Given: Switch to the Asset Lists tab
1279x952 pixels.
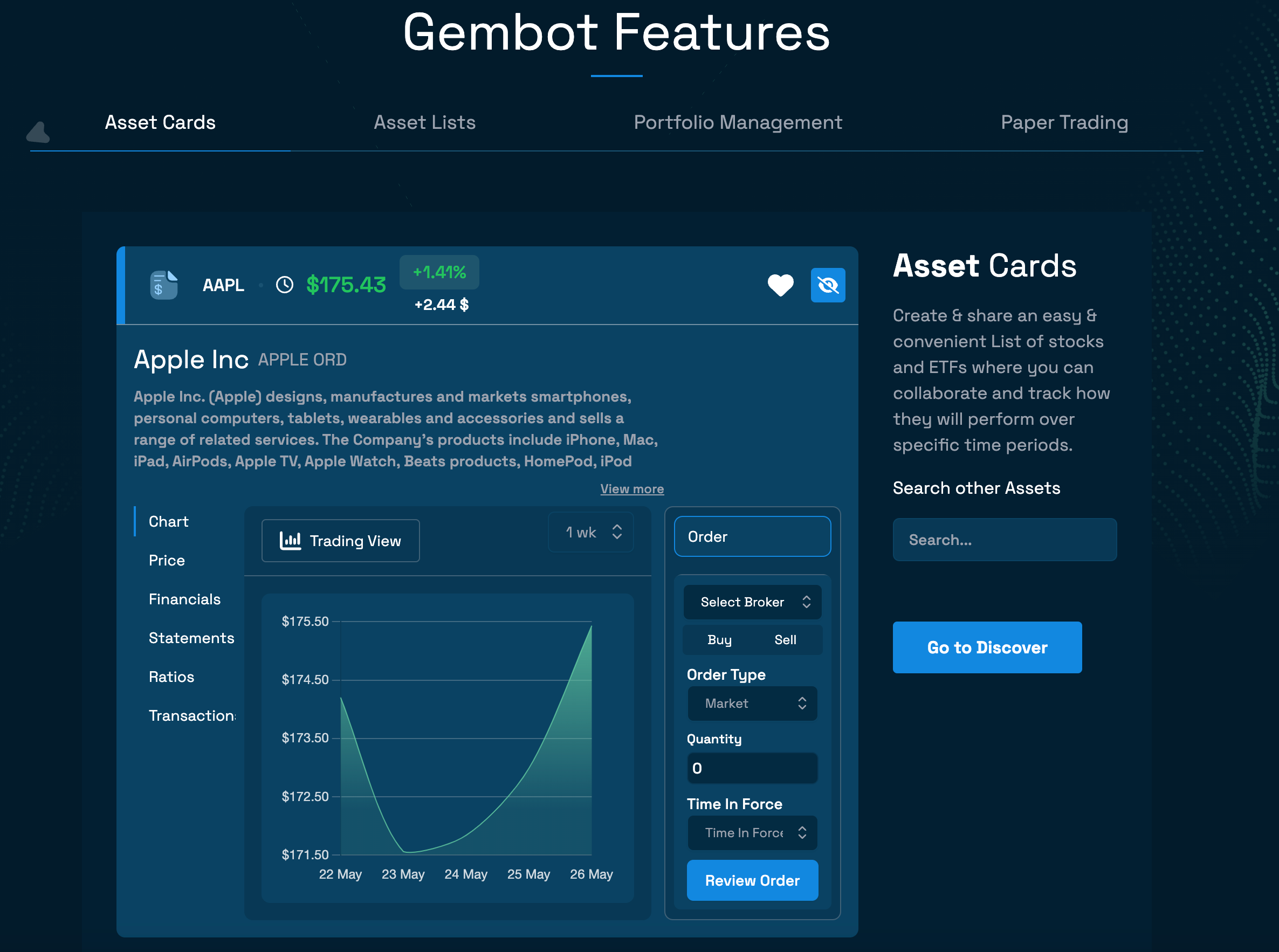Looking at the screenshot, I should point(424,122).
